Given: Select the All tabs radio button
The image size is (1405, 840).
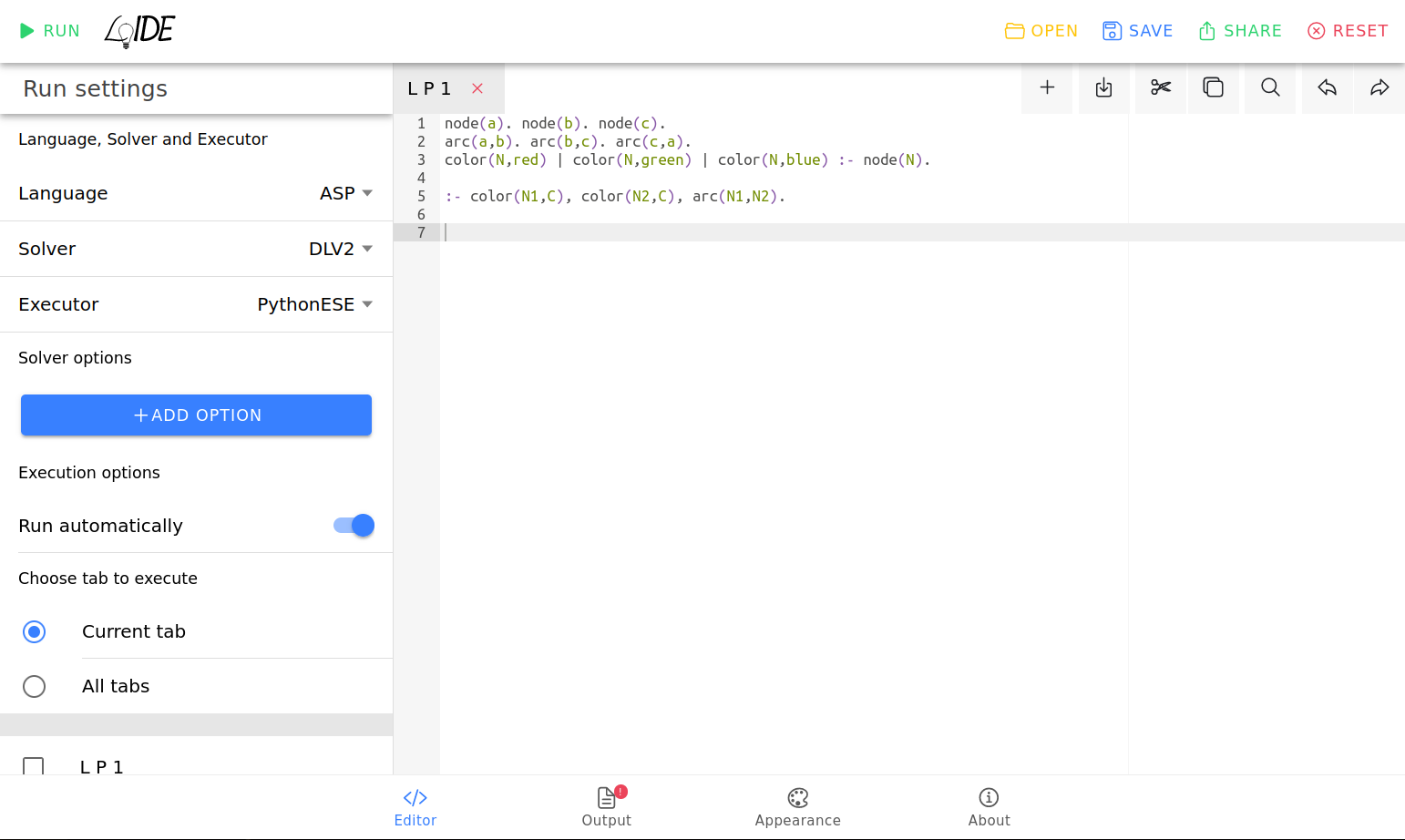Looking at the screenshot, I should tap(34, 686).
